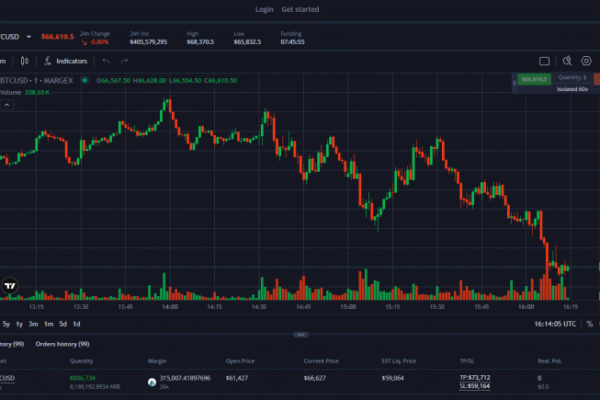Toggle percent scale on price axis
This screenshot has width=600, height=400.
(589, 324)
